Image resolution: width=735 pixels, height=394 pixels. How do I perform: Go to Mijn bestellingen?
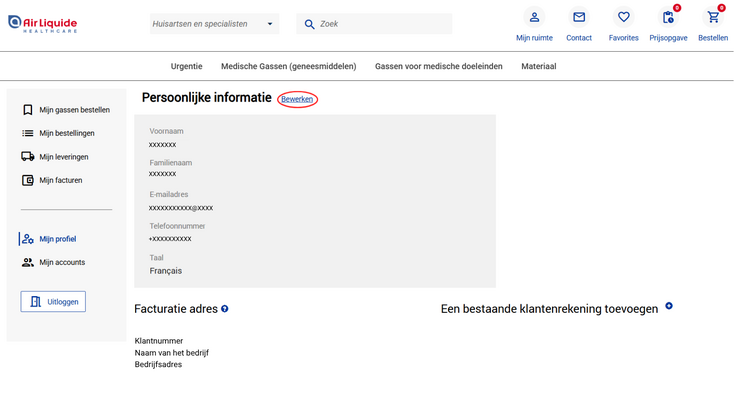point(67,133)
